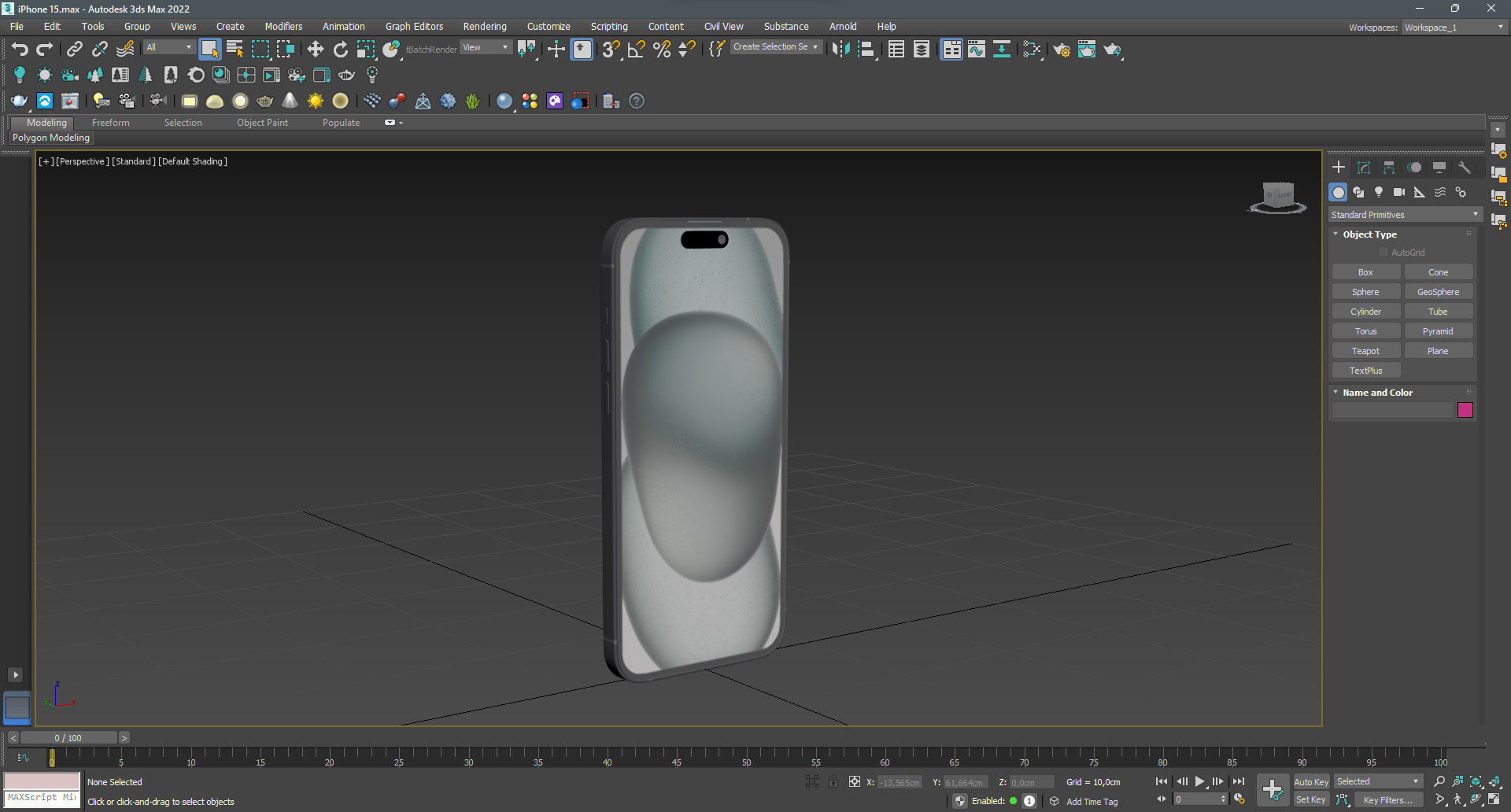
Task: Toggle Absolute transform type-in mode
Action: tap(854, 782)
